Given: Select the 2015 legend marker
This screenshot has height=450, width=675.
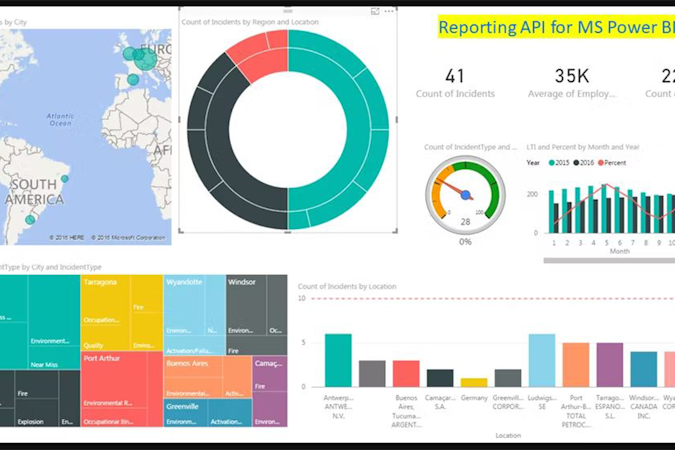Looking at the screenshot, I should (x=551, y=163).
